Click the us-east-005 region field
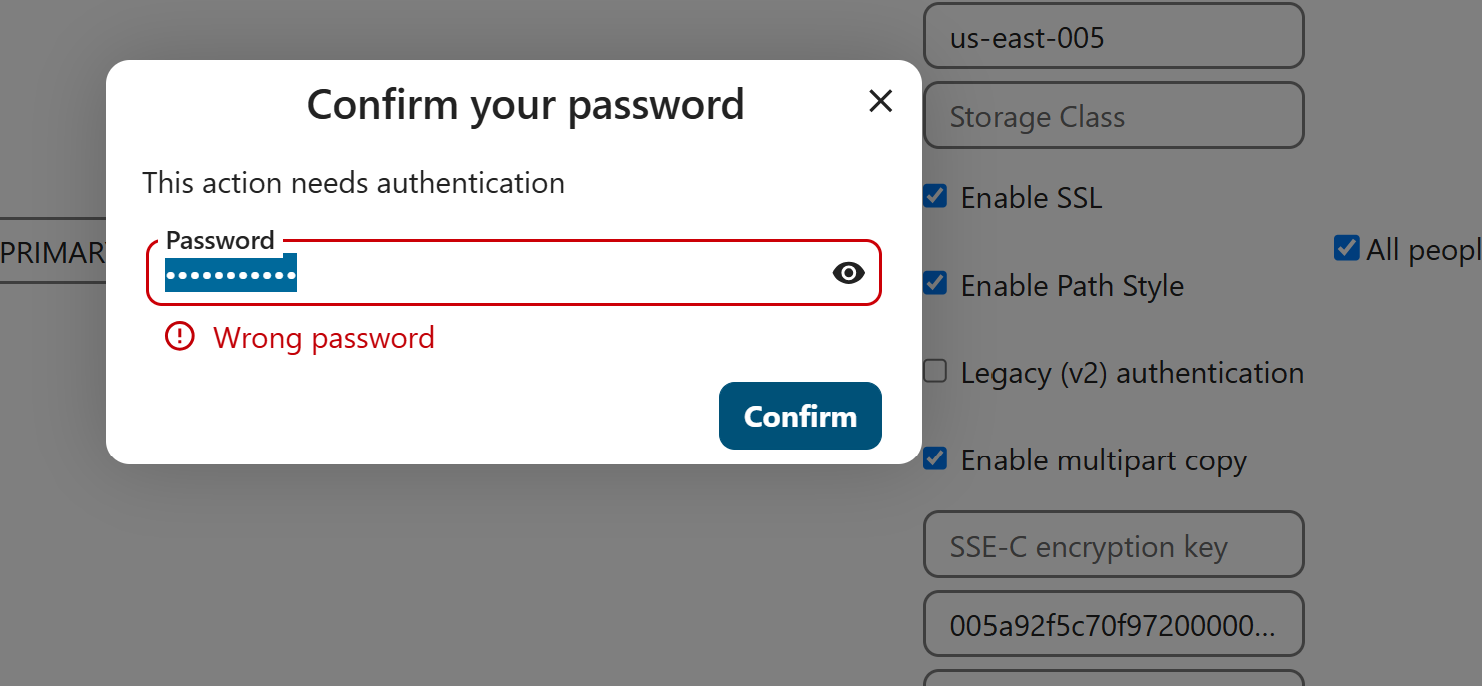The width and height of the screenshot is (1482, 686). pos(1113,38)
